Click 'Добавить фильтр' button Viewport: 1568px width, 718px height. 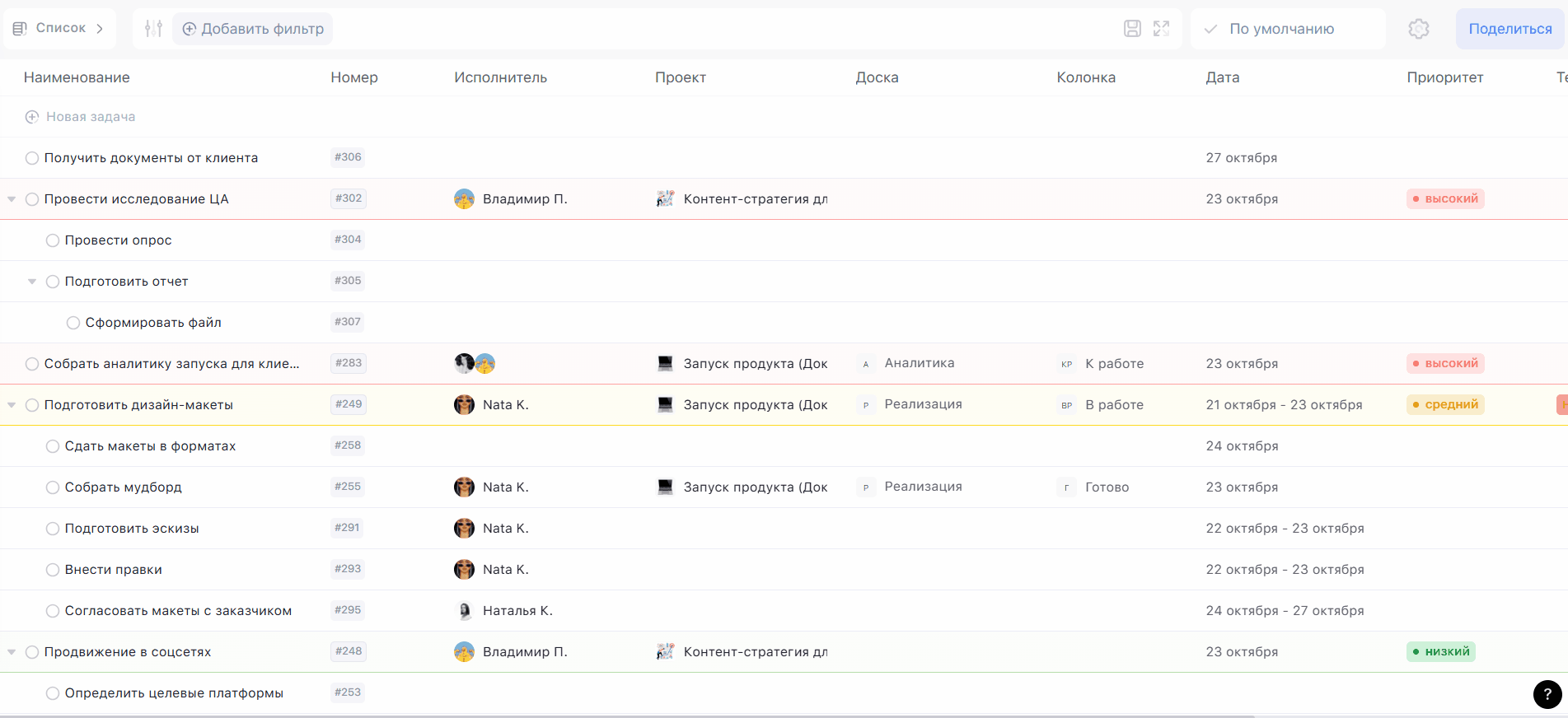(253, 29)
